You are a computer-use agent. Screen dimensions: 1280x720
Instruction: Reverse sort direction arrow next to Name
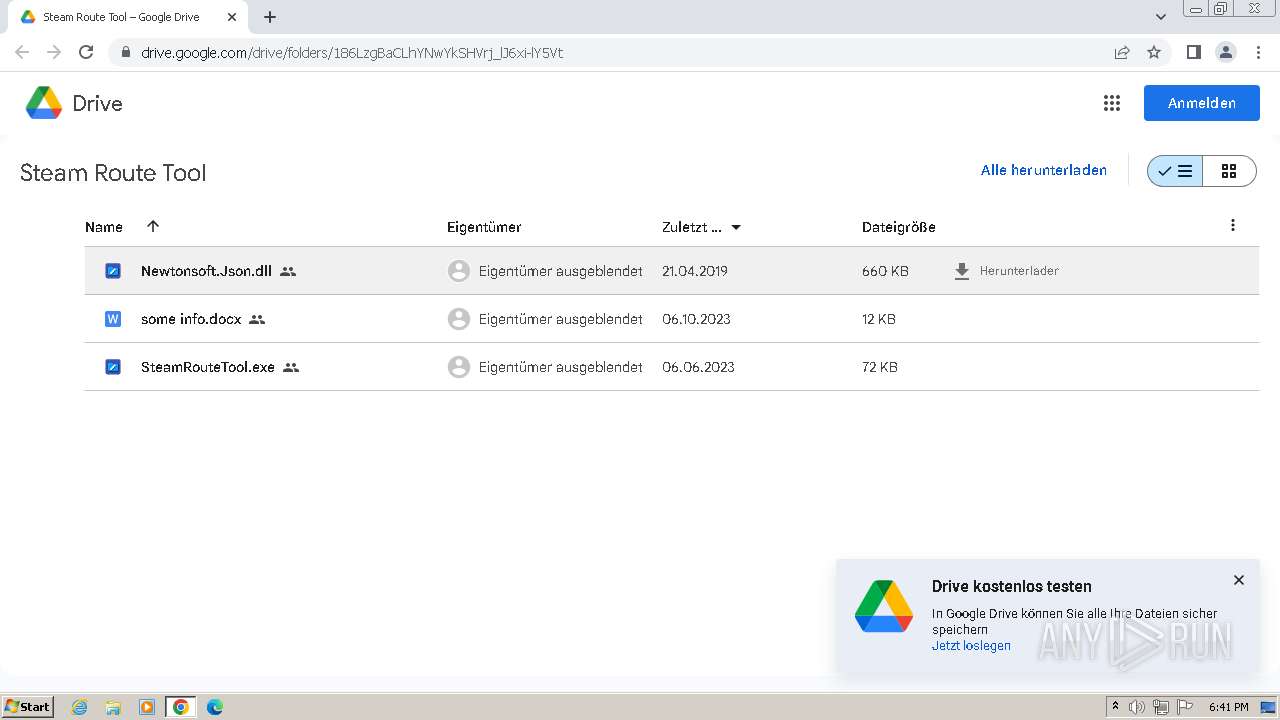153,226
